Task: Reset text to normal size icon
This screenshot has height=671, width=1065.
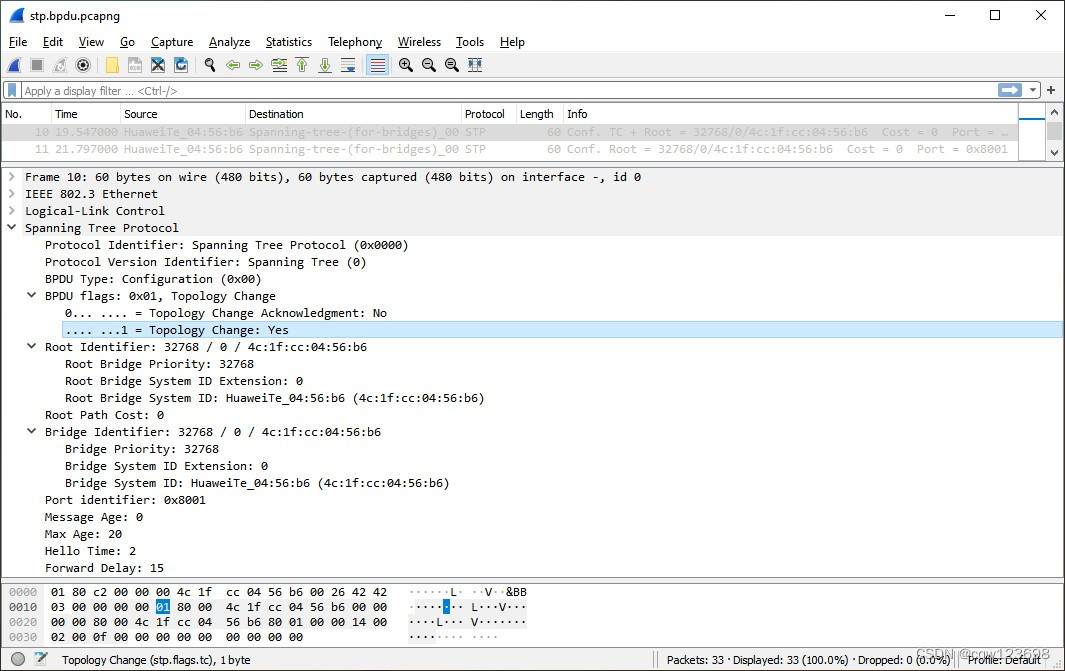Action: pyautogui.click(x=452, y=65)
